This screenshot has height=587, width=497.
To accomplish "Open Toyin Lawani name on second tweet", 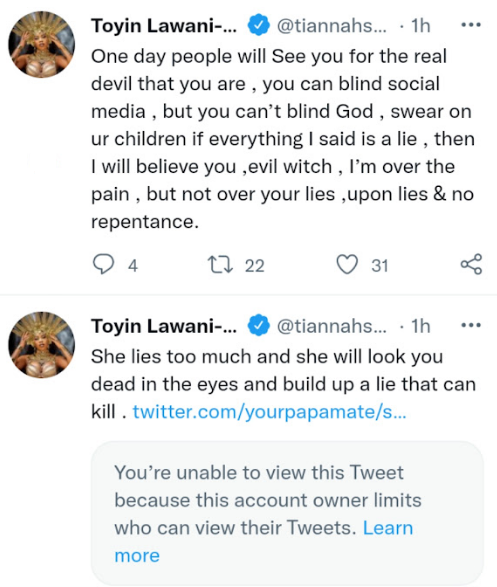I will click(164, 326).
